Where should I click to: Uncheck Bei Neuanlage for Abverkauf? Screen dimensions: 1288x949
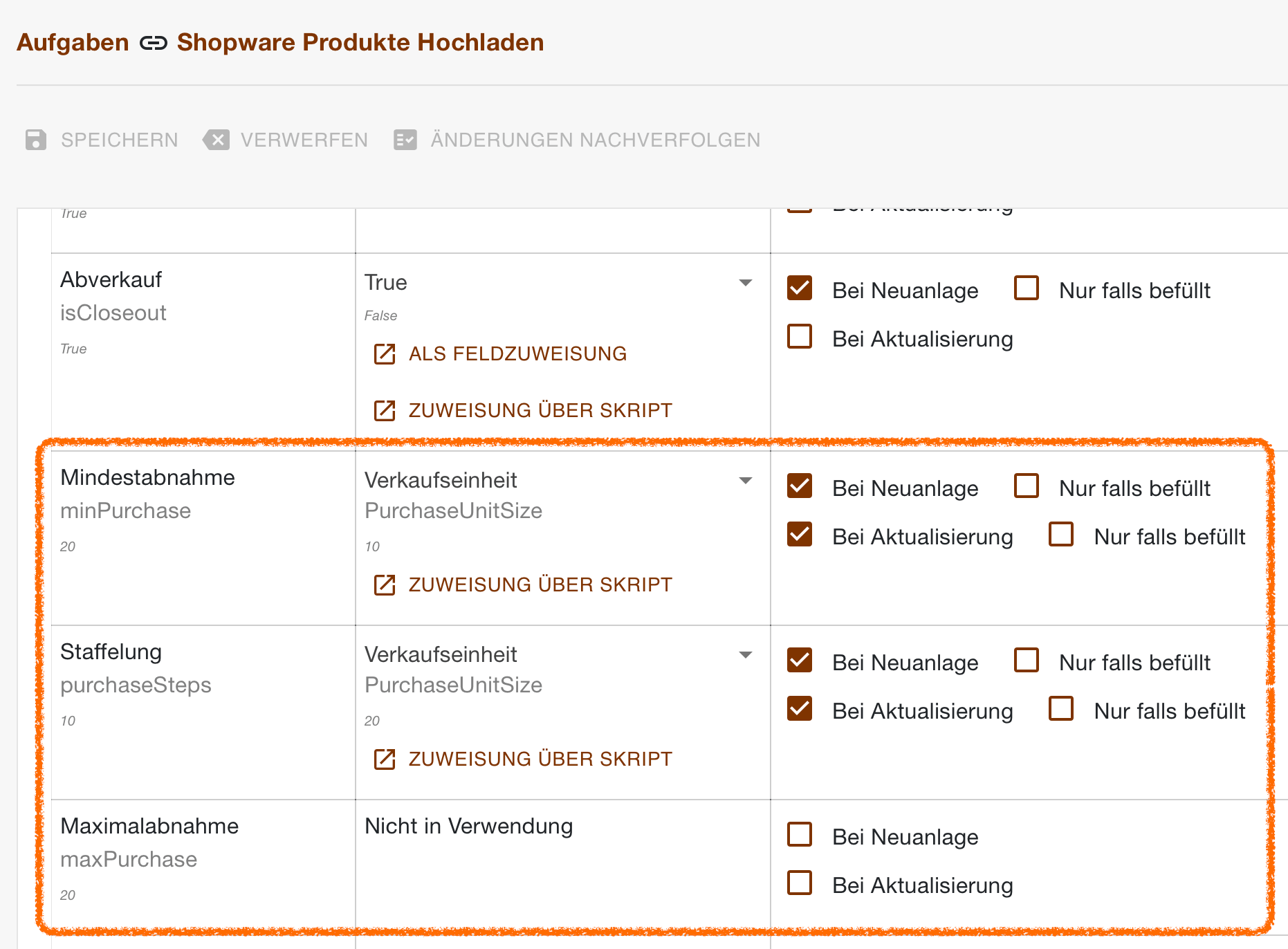800,288
